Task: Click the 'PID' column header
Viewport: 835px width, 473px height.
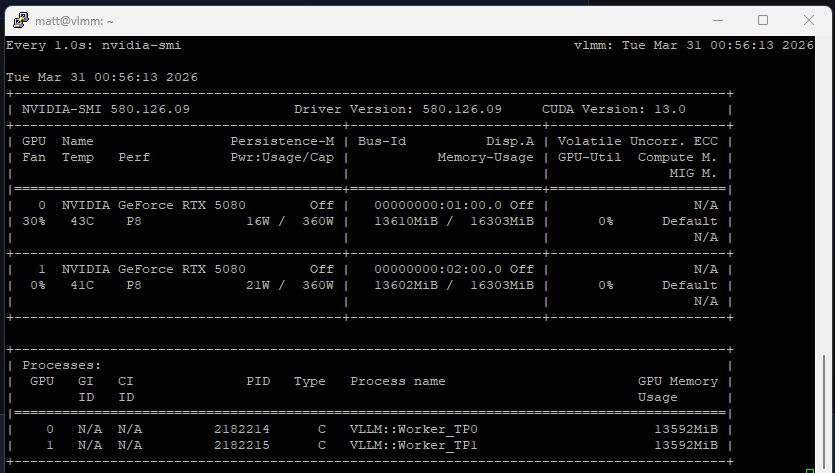Action: pos(258,381)
